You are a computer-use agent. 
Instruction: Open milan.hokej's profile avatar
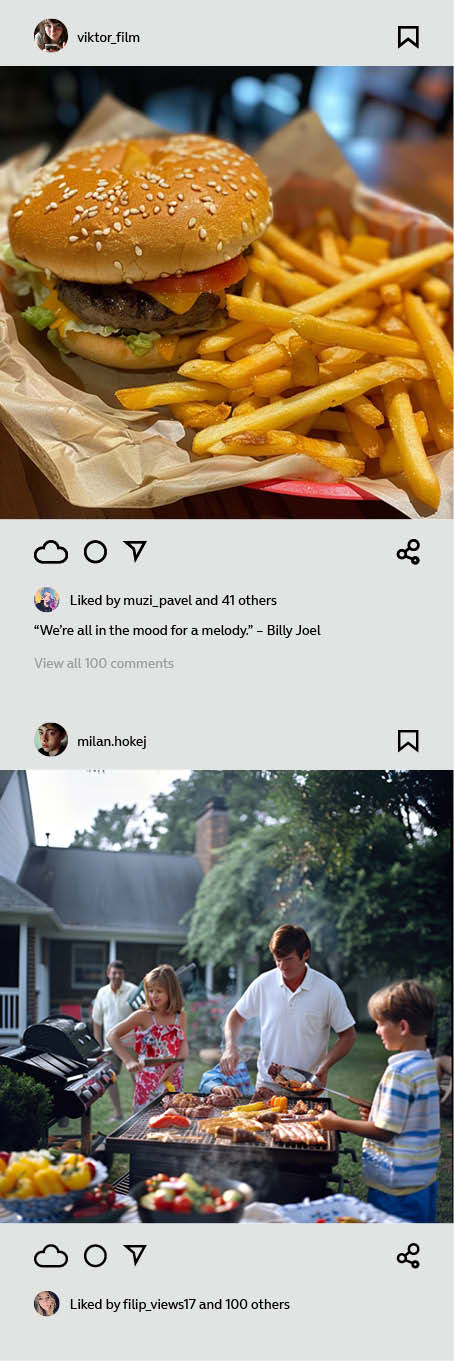(51, 740)
